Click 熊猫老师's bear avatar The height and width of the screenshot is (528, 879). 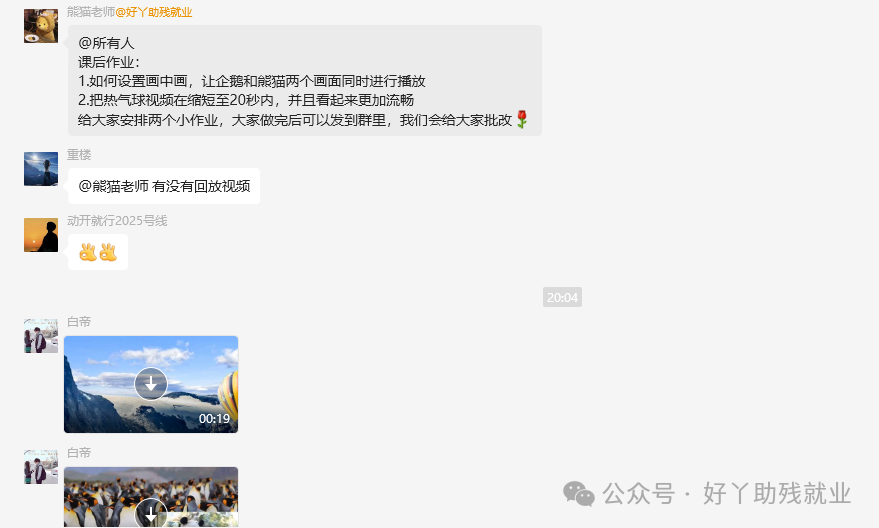click(x=41, y=26)
